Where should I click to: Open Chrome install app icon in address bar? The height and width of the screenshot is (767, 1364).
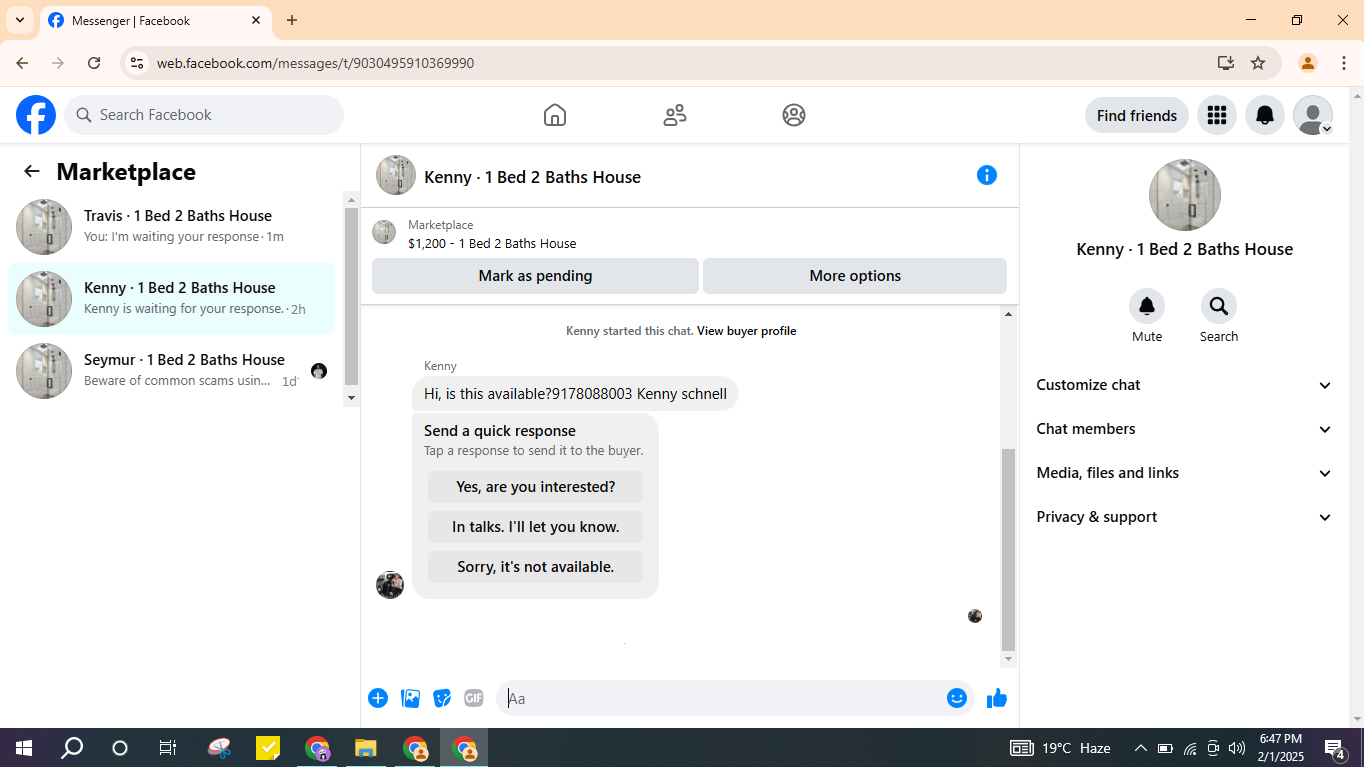1226,63
